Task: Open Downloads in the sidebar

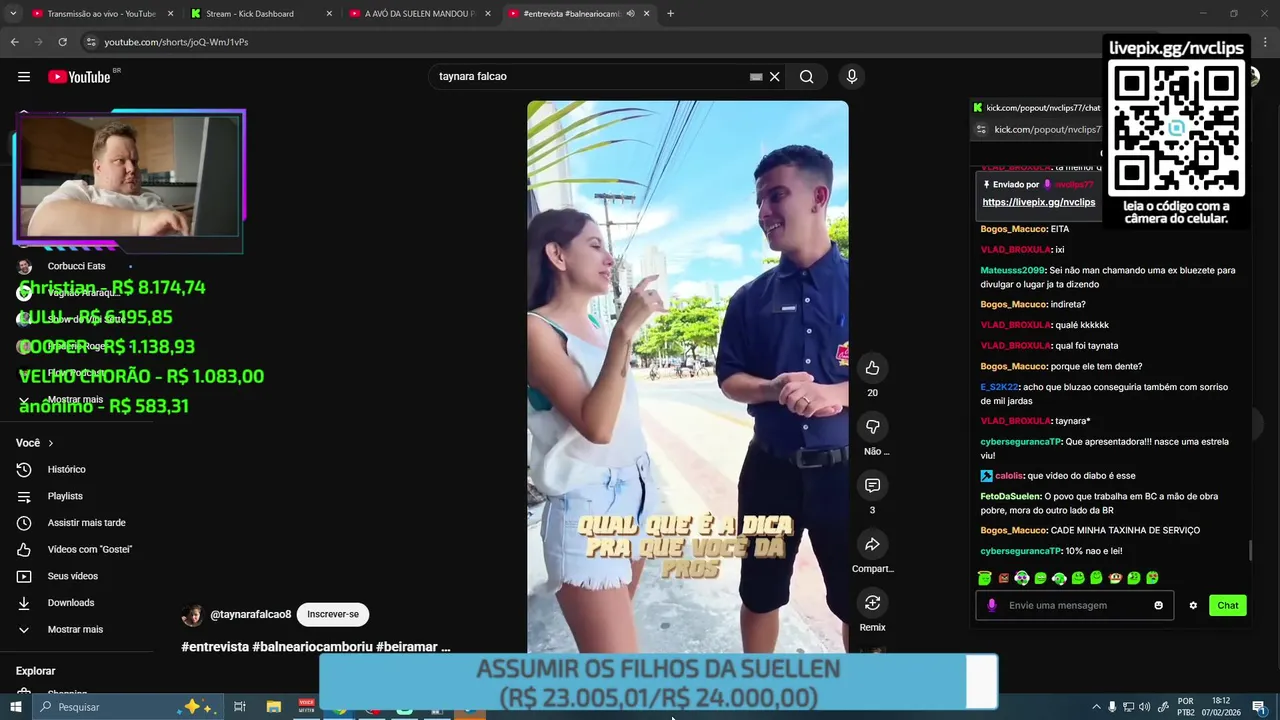Action: coord(70,603)
